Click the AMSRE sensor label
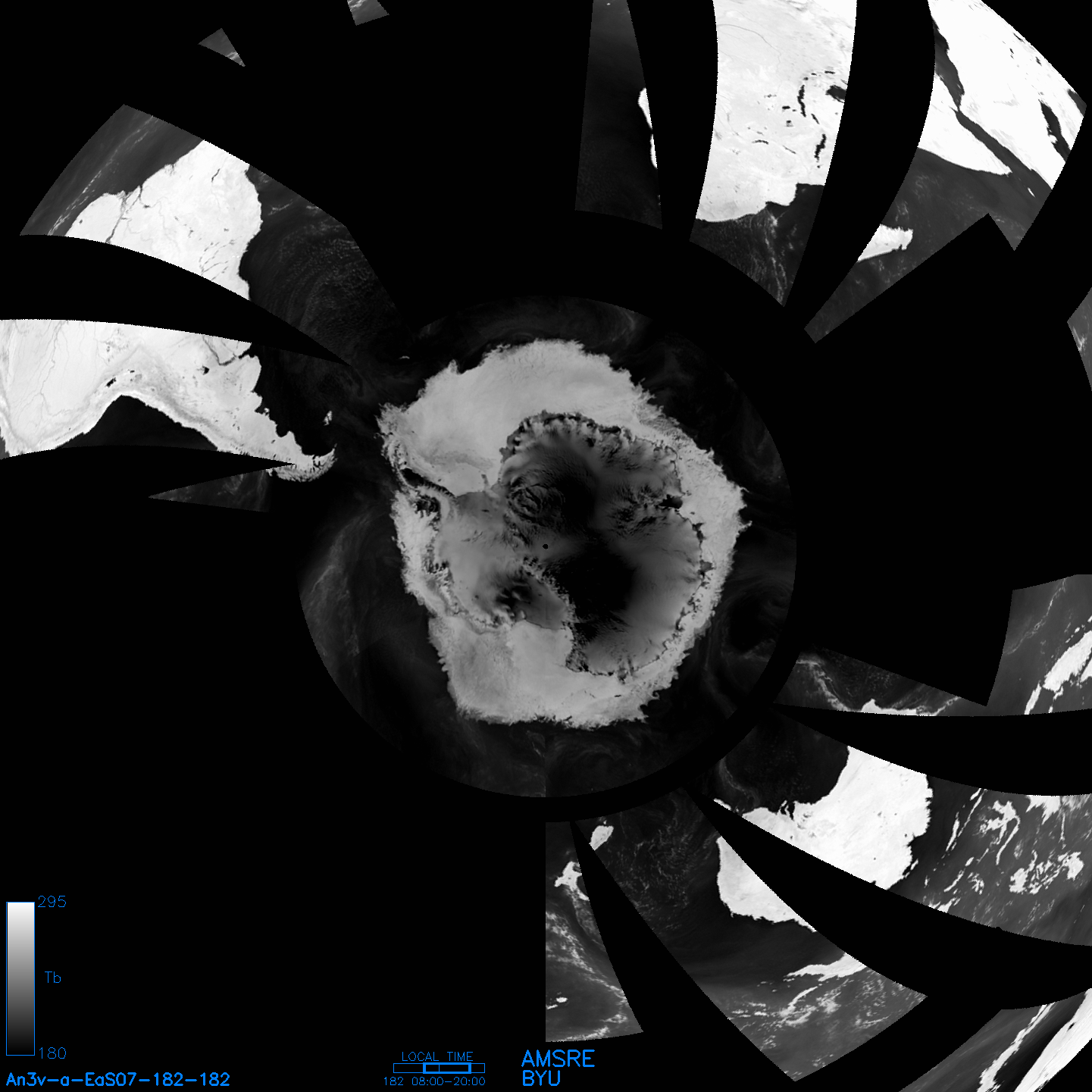The height and width of the screenshot is (1092, 1092). click(559, 1059)
